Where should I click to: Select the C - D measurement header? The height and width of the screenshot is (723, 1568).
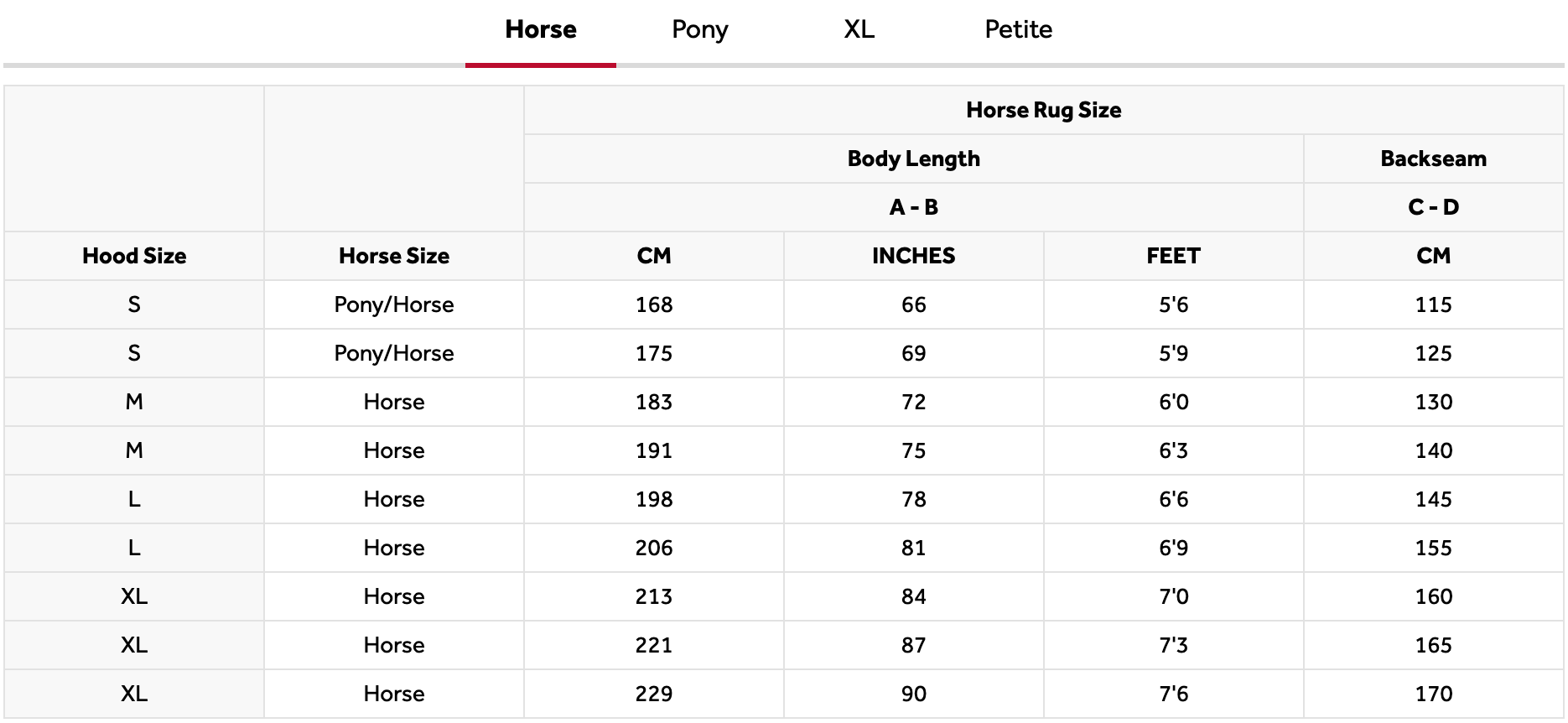[1433, 207]
